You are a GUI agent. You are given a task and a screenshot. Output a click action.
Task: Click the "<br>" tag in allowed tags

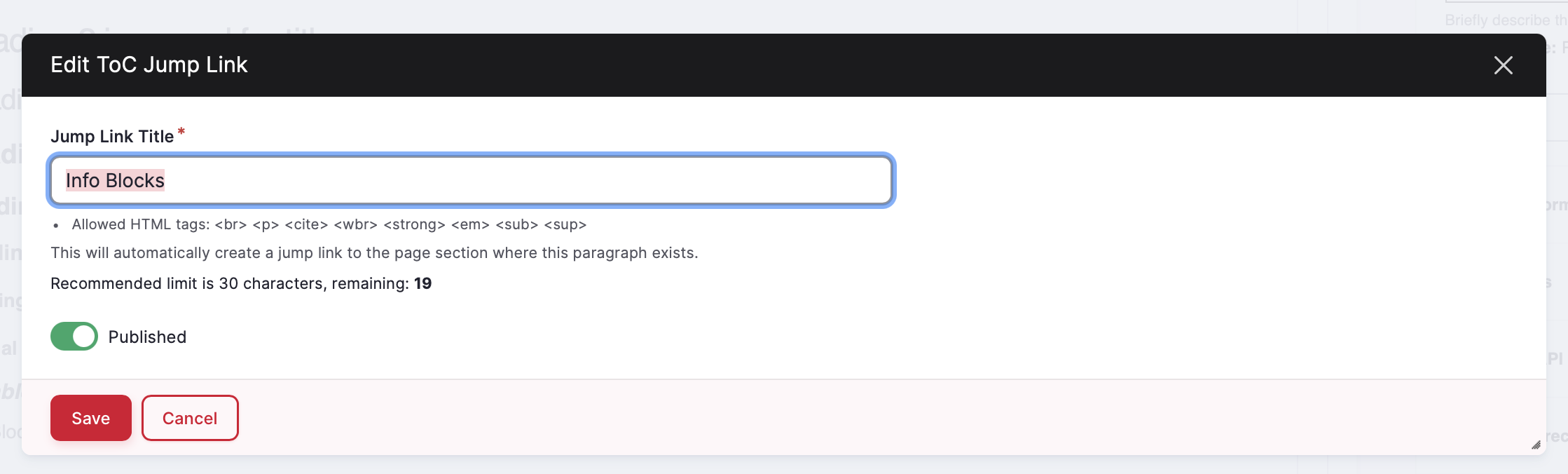pyautogui.click(x=231, y=224)
